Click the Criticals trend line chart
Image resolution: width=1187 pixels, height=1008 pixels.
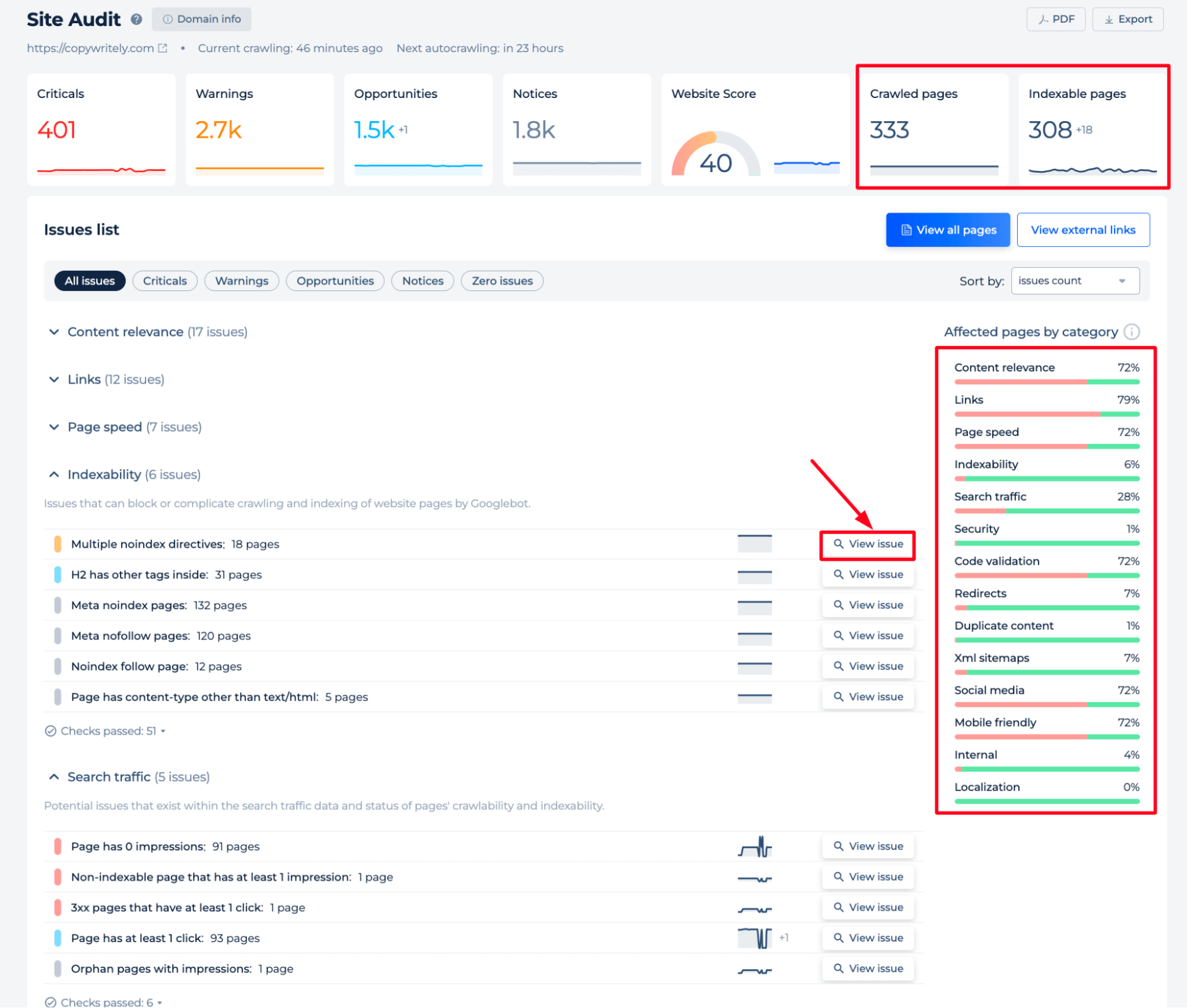coord(101,170)
